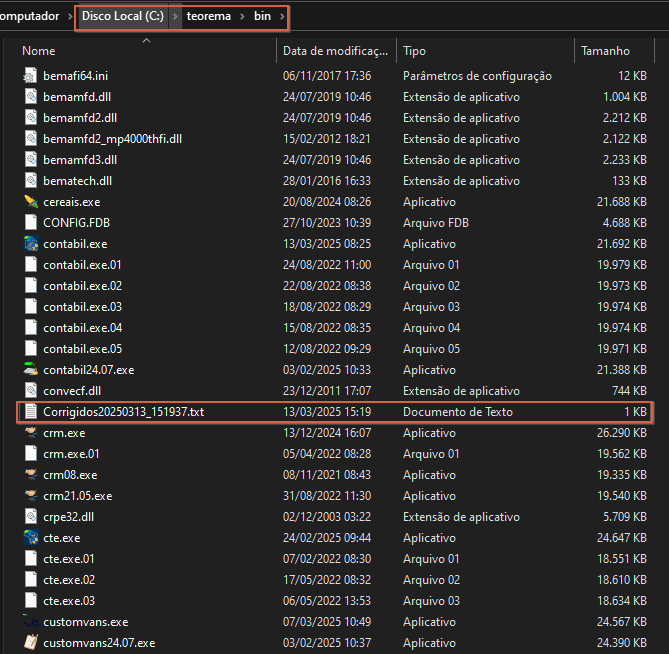Click the Corrigidos20250313_151937.txt document icon
Image resolution: width=669 pixels, height=654 pixels.
click(x=30, y=412)
